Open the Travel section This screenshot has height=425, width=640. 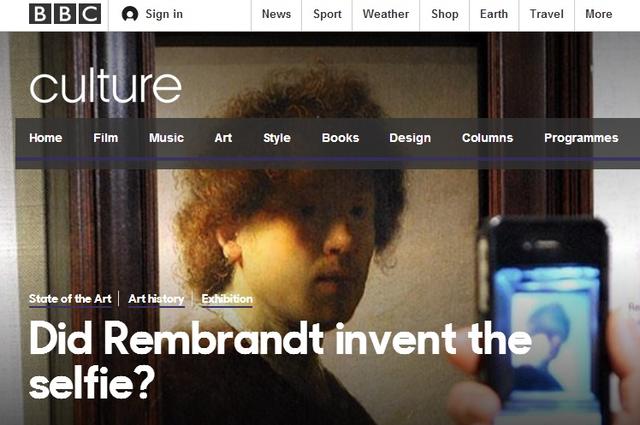[547, 14]
